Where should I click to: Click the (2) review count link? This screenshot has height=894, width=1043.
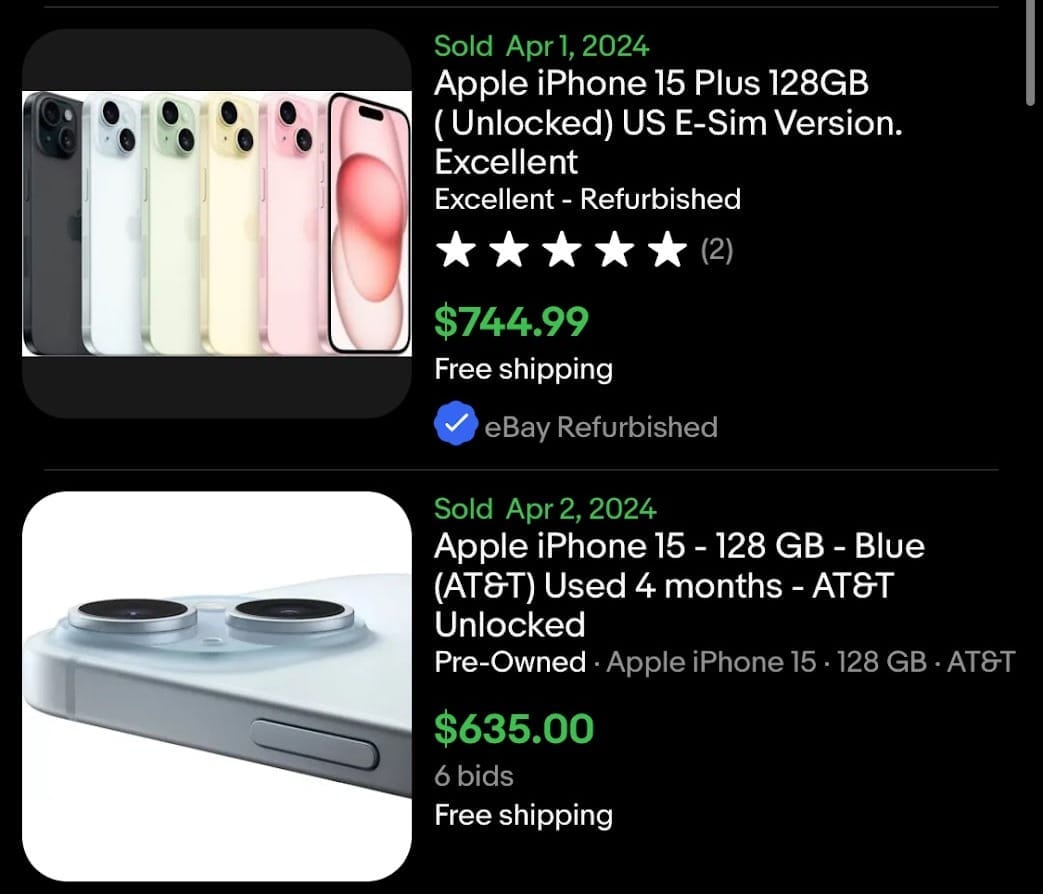click(x=719, y=251)
